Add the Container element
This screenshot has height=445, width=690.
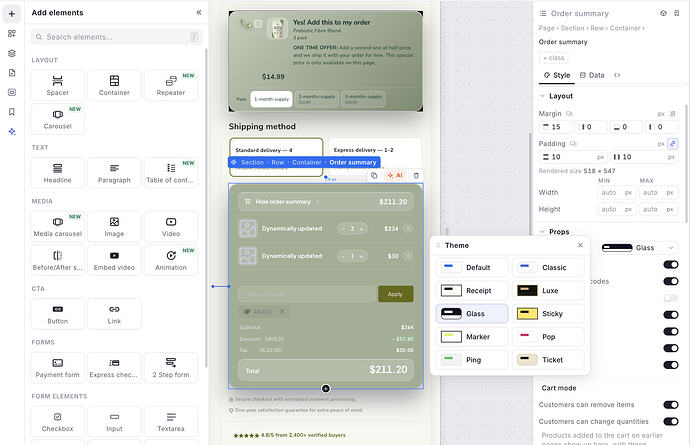tap(114, 85)
